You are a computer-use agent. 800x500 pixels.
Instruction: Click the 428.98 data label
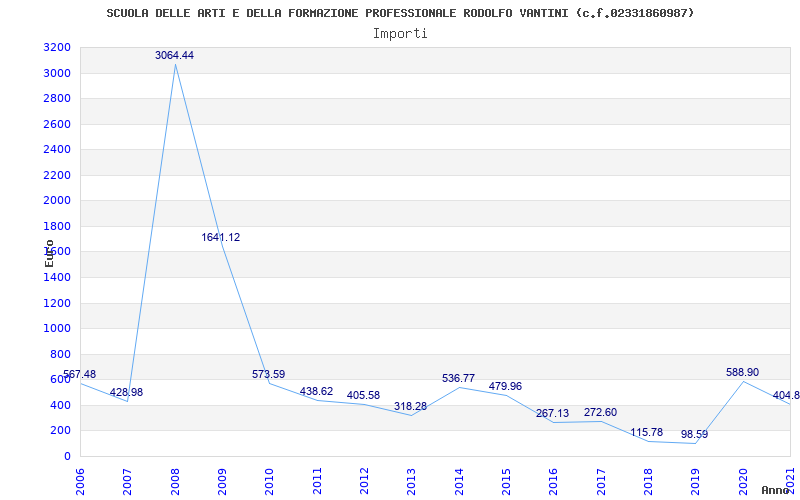coord(126,392)
